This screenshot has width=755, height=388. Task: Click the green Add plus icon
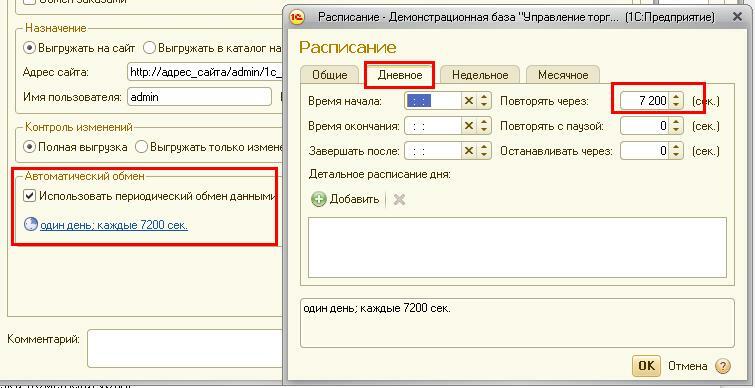coord(318,199)
